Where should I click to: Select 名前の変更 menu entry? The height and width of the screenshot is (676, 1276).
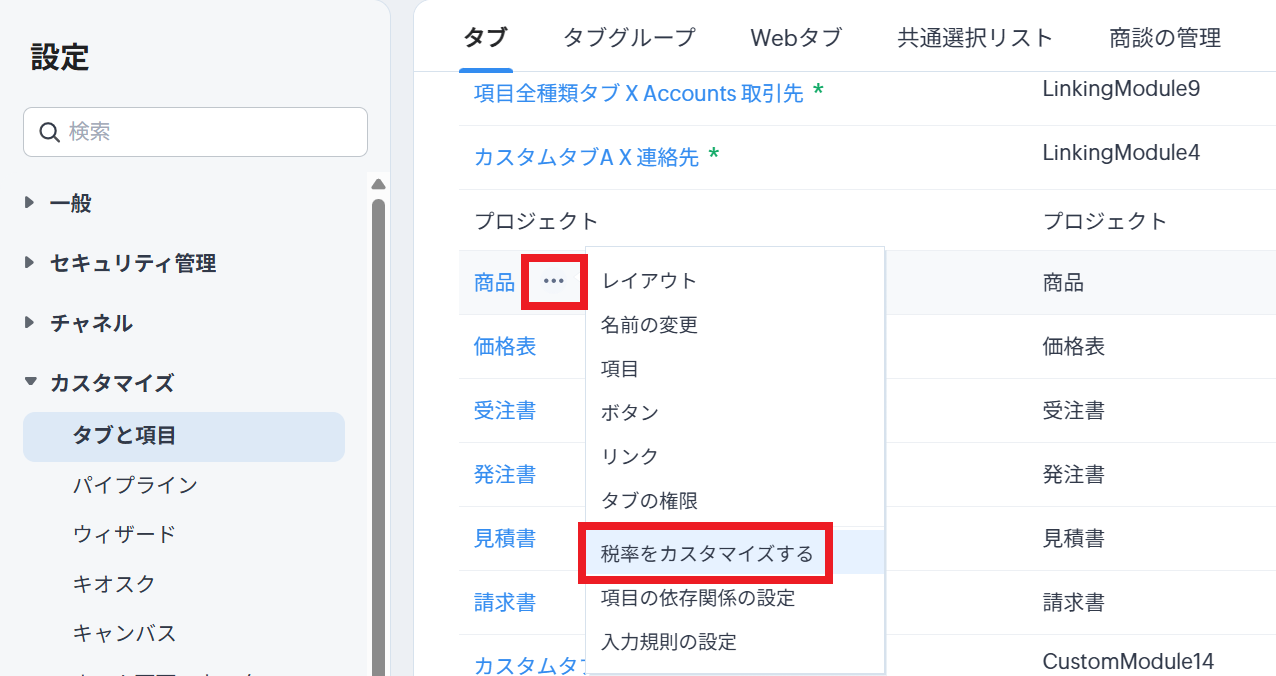tap(649, 325)
